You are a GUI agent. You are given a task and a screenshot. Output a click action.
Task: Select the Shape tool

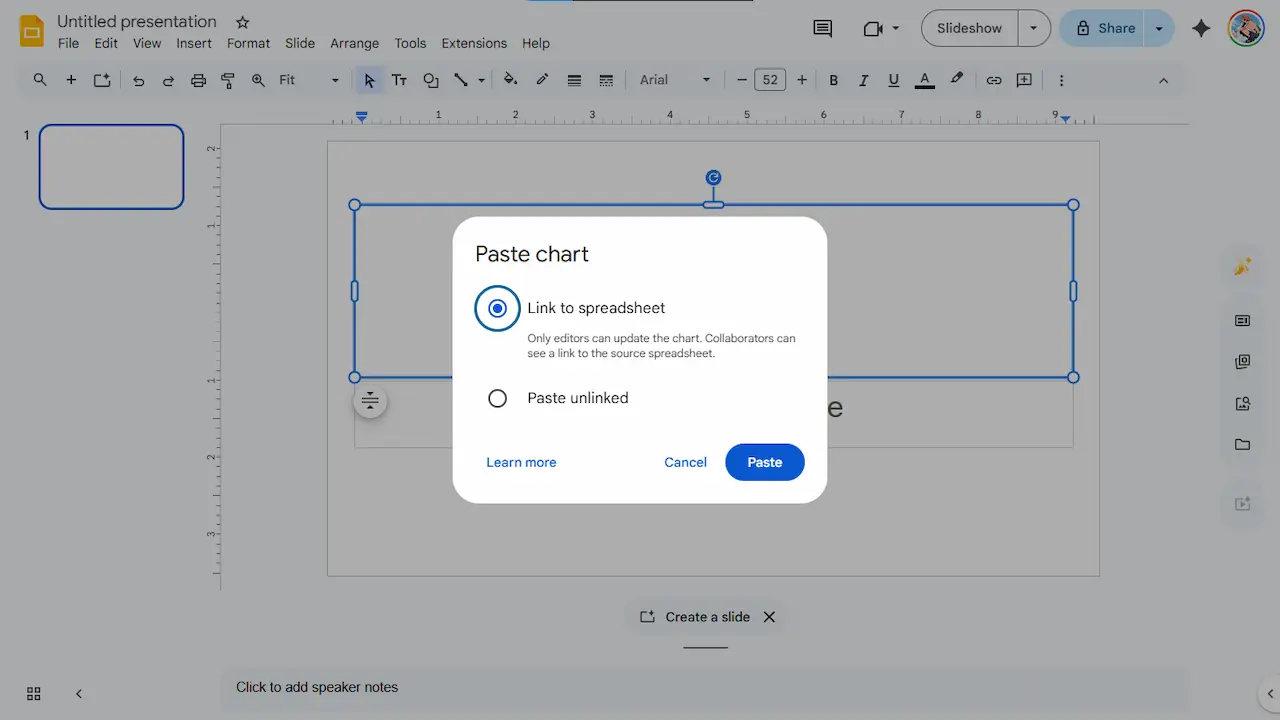(431, 80)
